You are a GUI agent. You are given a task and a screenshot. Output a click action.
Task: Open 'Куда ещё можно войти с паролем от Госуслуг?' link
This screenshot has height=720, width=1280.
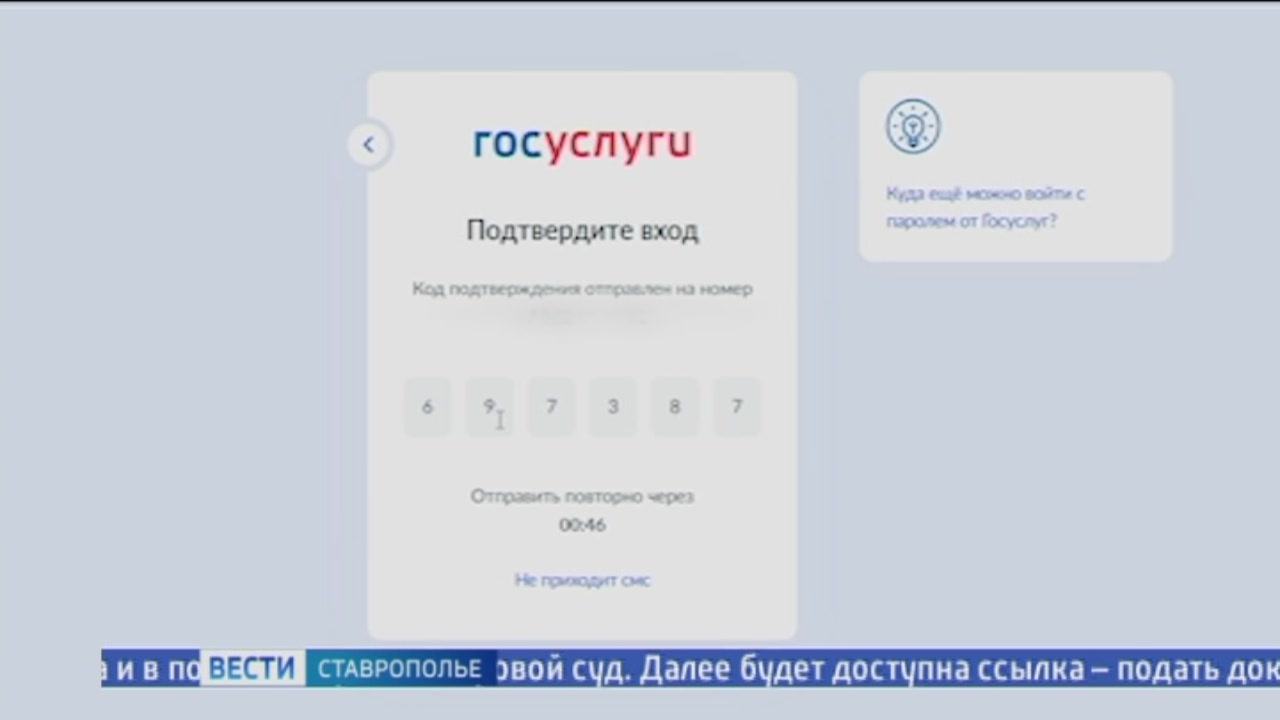coord(985,207)
